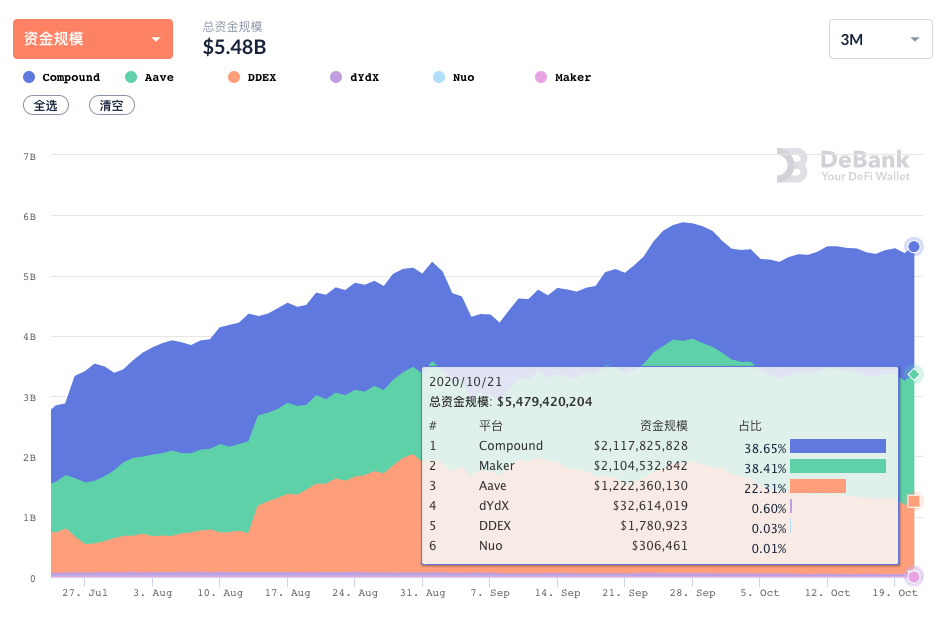The width and height of the screenshot is (945, 619).
Task: Click the orange Aave 22.31% bar
Action: (x=818, y=486)
